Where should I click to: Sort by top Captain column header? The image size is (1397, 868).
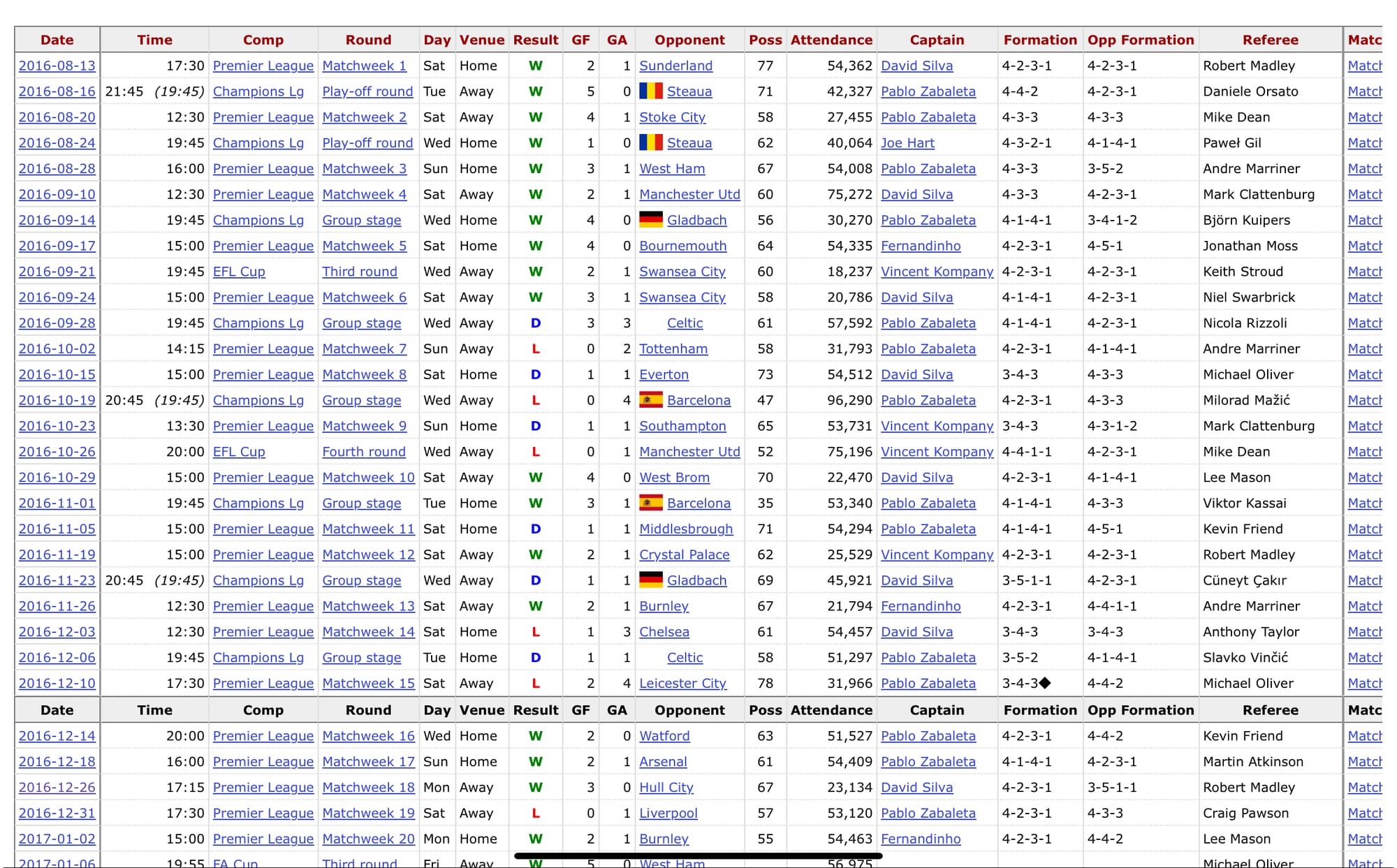pos(937,40)
